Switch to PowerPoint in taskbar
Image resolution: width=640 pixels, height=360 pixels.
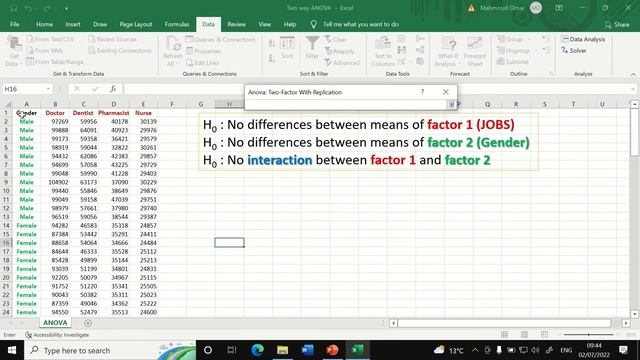(x=332, y=350)
